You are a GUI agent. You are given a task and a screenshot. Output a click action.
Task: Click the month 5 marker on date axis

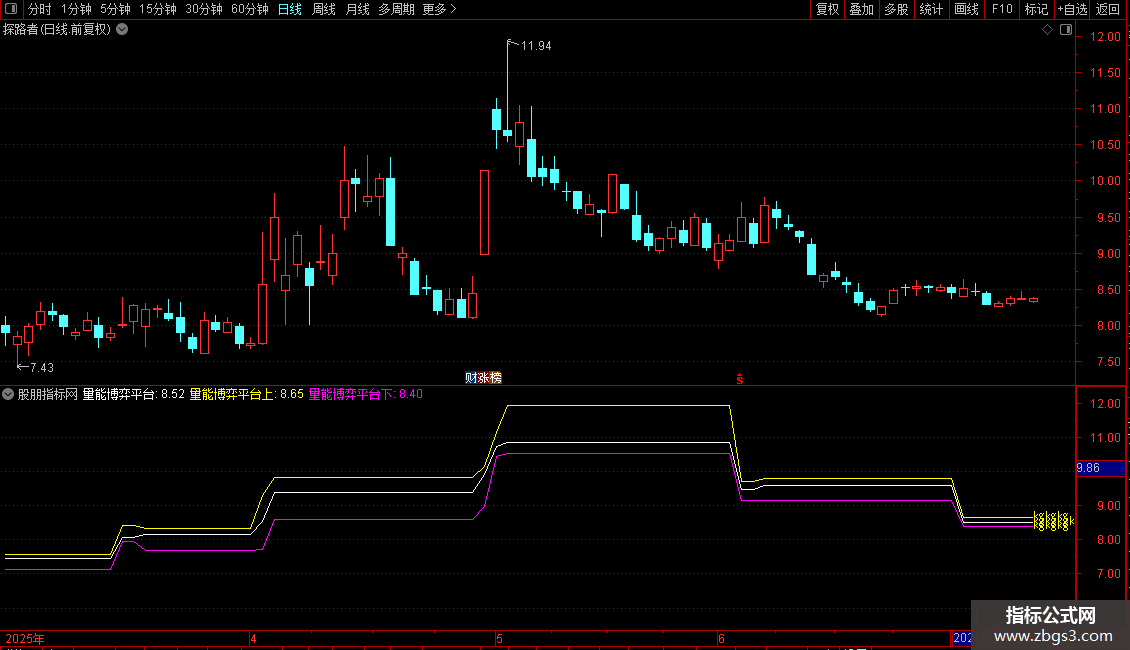499,639
